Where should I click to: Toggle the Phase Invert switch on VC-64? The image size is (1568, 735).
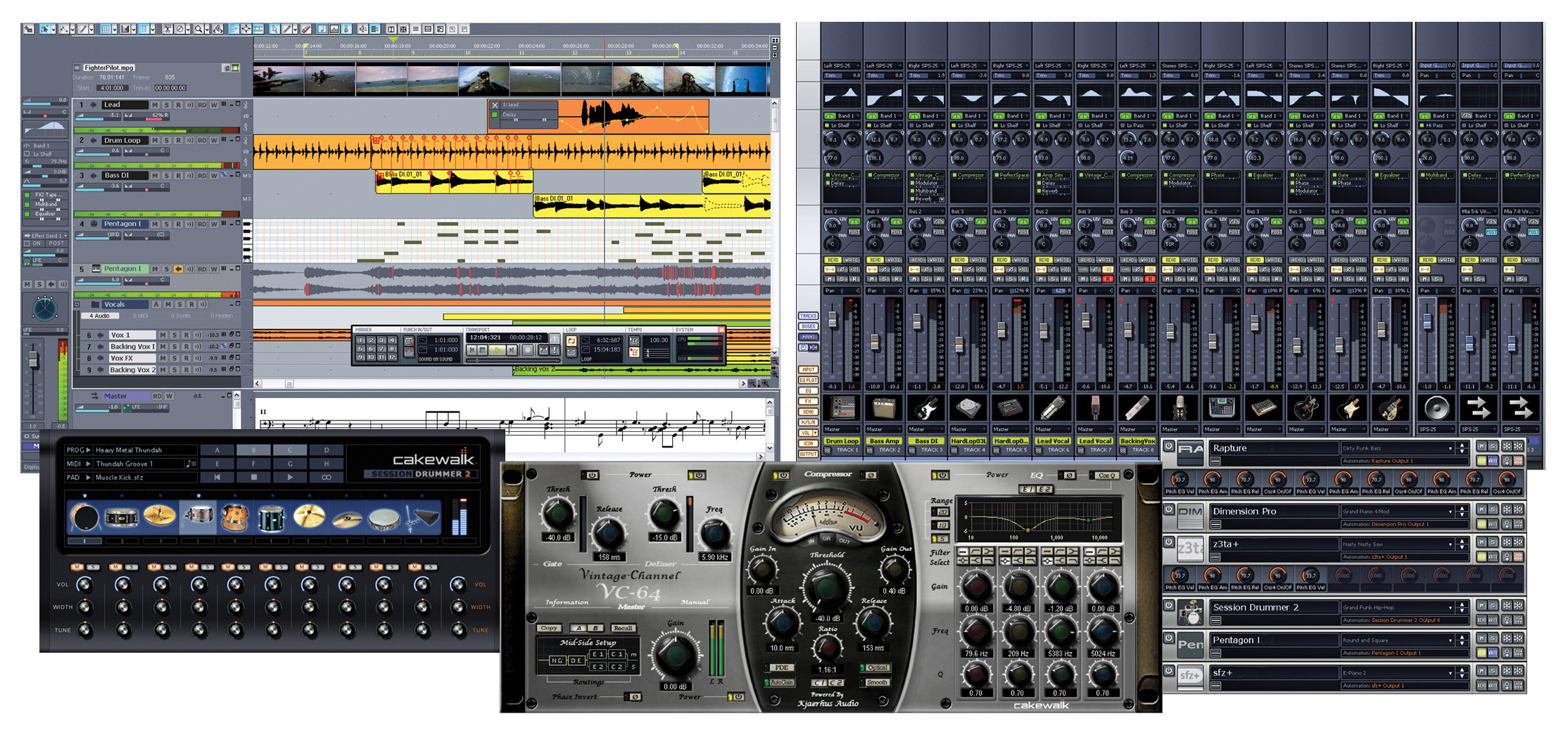[633, 697]
